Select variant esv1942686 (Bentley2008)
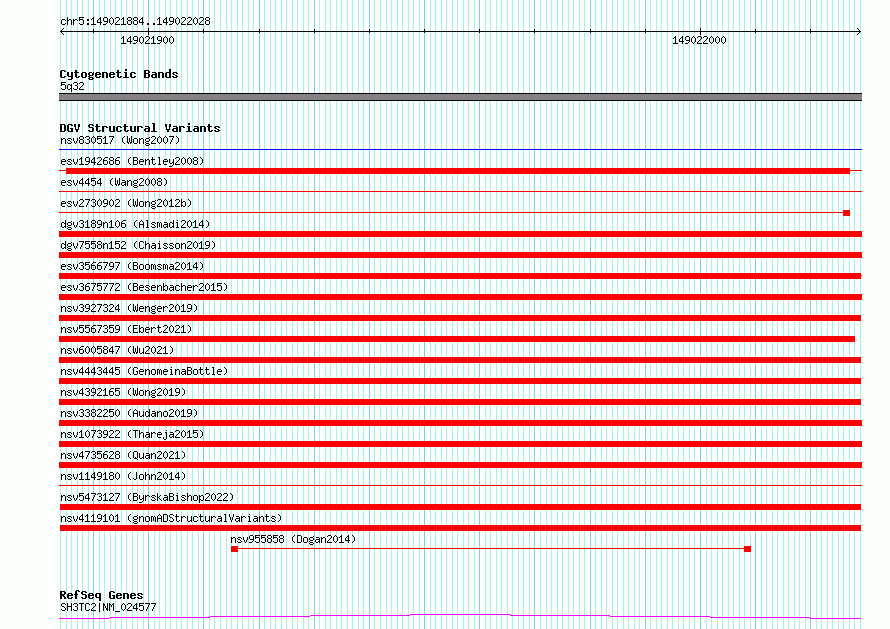 tap(132, 161)
